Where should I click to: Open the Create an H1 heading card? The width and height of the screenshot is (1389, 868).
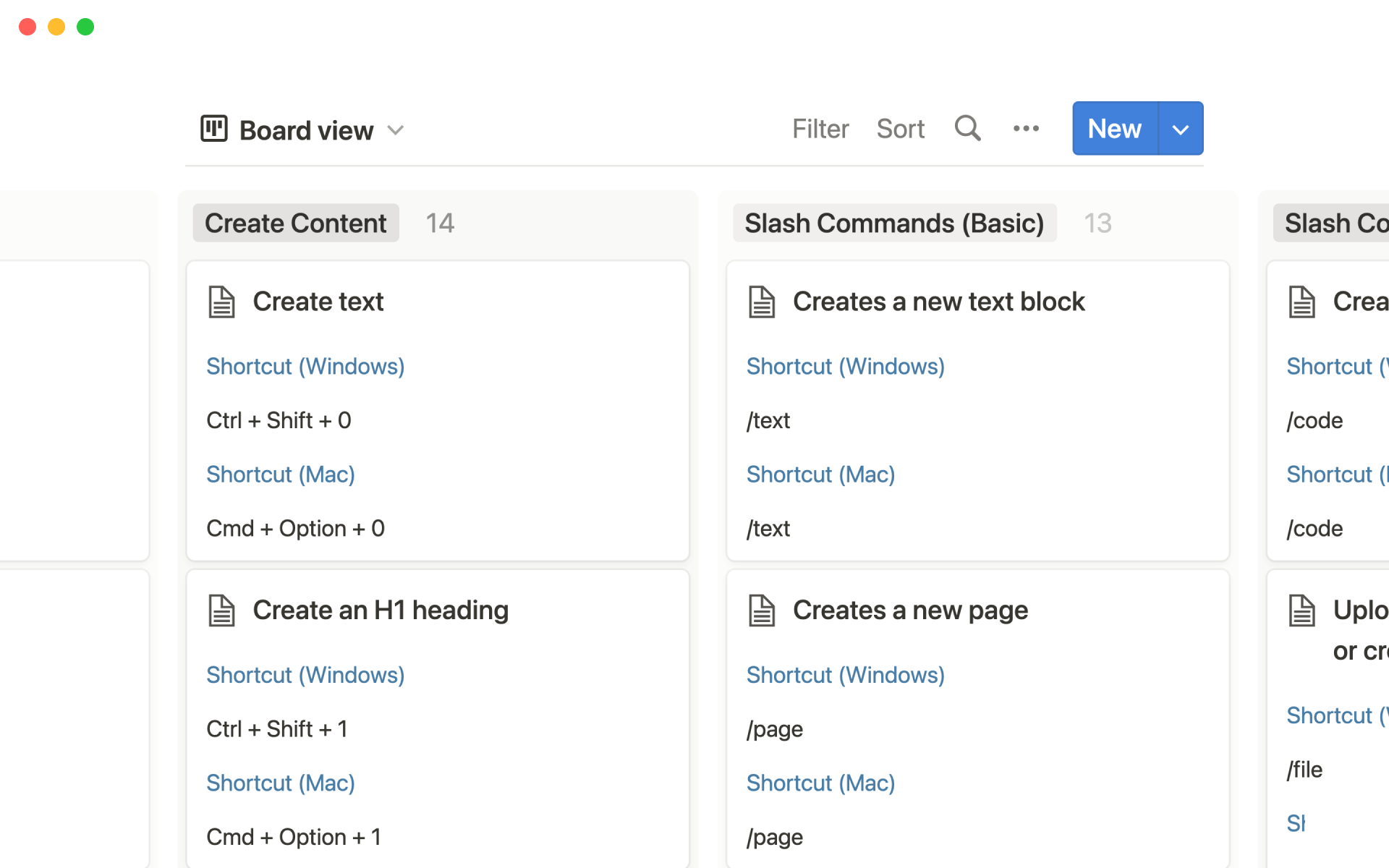click(x=381, y=610)
